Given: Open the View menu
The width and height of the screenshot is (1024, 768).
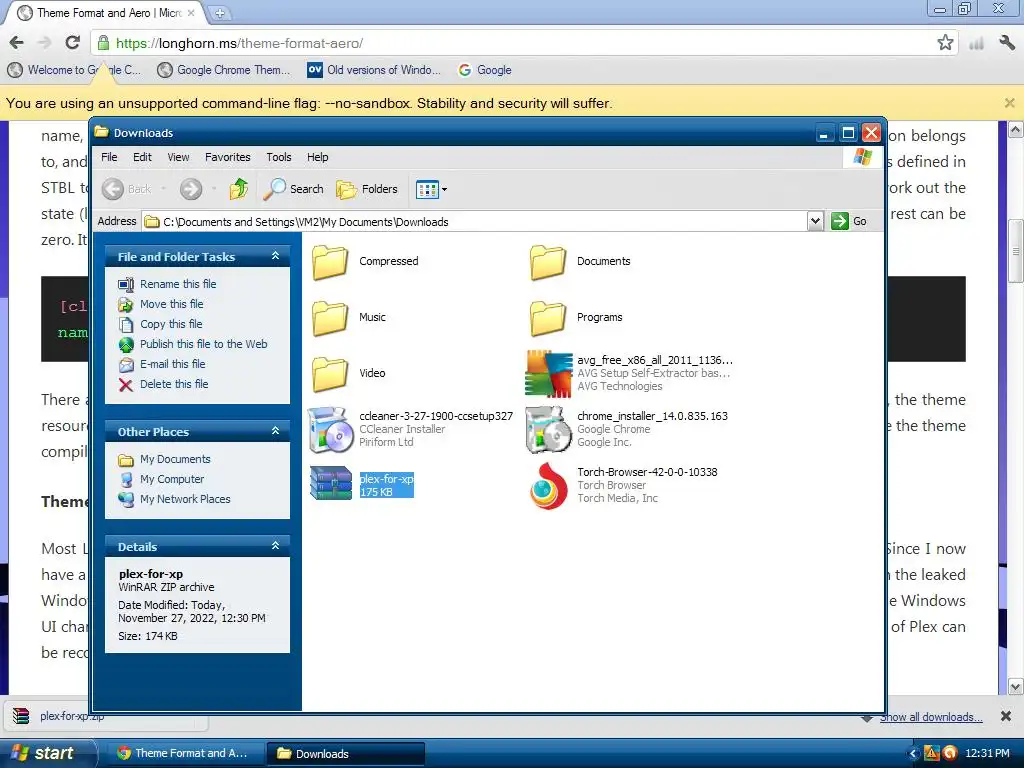Looking at the screenshot, I should [x=178, y=157].
